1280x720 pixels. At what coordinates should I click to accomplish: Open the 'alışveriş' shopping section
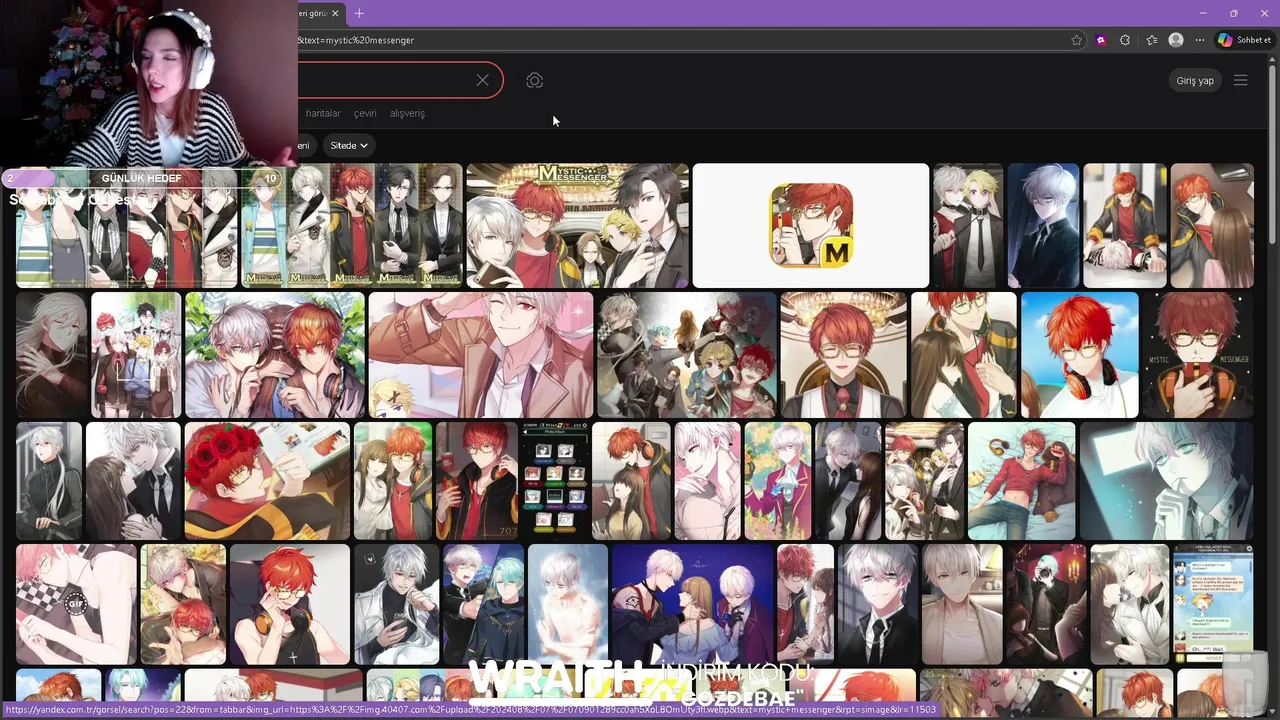(407, 113)
